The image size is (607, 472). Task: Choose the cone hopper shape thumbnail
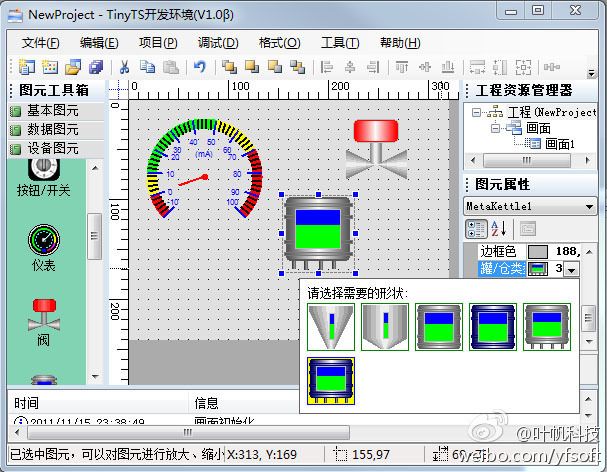pos(331,327)
